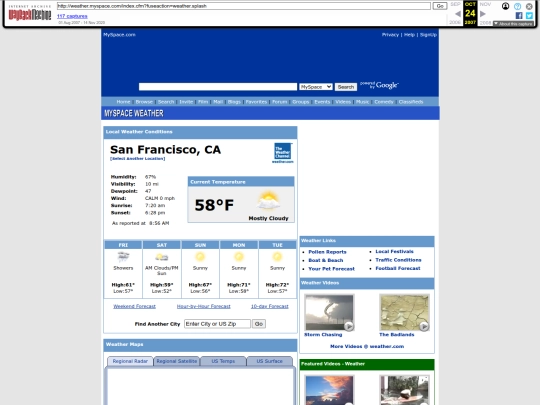Open the sunset sky featured video thumbnail
Image resolution: width=540 pixels, height=405 pixels.
pyautogui.click(x=329, y=390)
